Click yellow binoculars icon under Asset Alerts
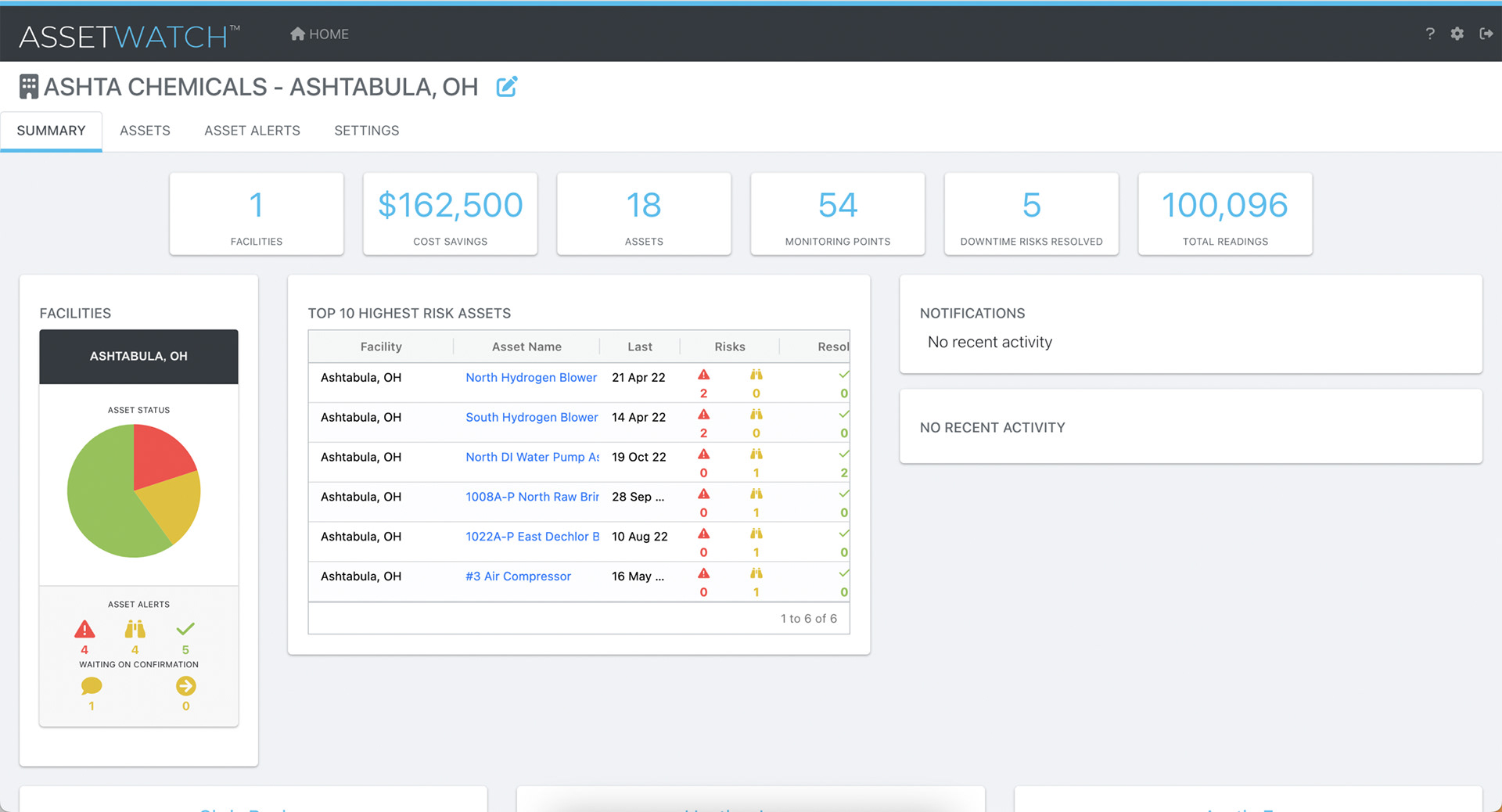1502x812 pixels. pyautogui.click(x=135, y=629)
